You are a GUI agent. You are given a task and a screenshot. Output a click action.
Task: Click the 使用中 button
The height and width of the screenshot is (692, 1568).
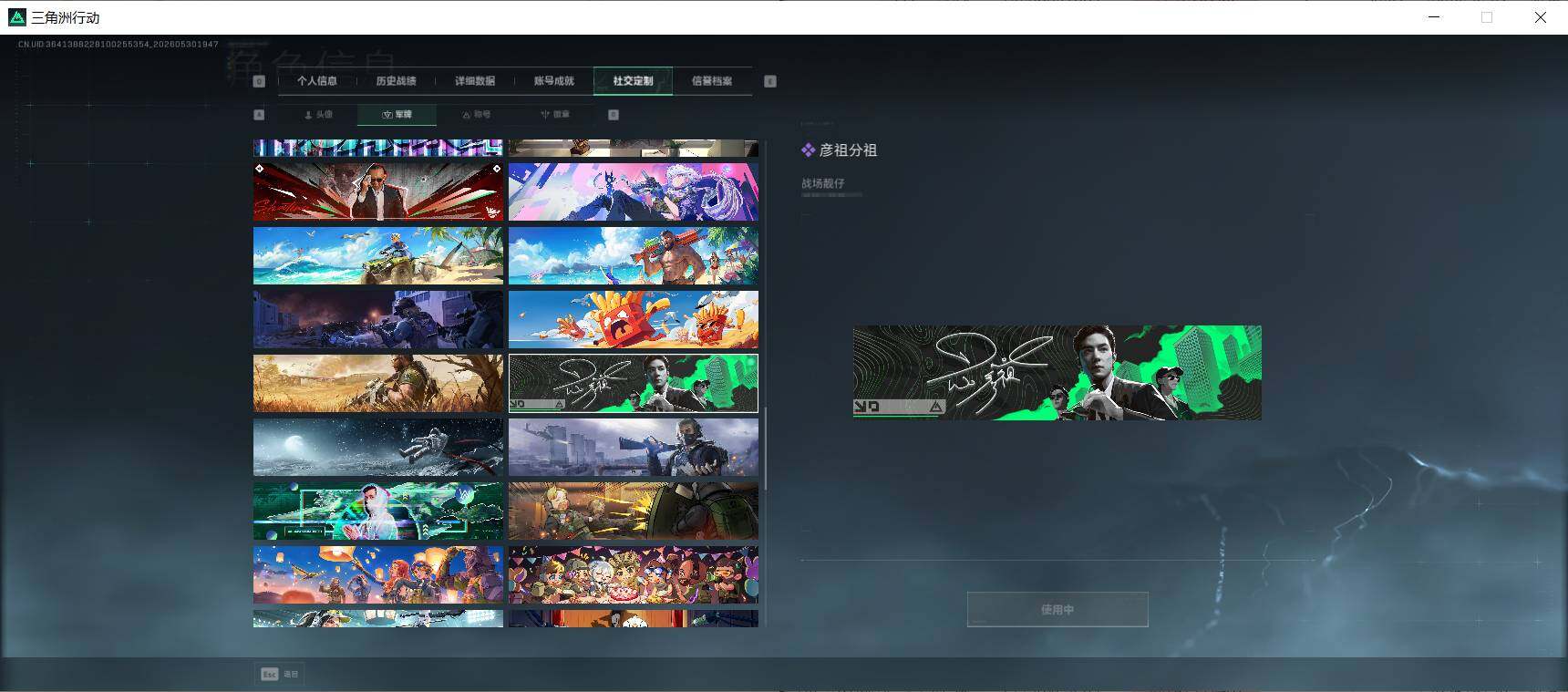(1057, 609)
